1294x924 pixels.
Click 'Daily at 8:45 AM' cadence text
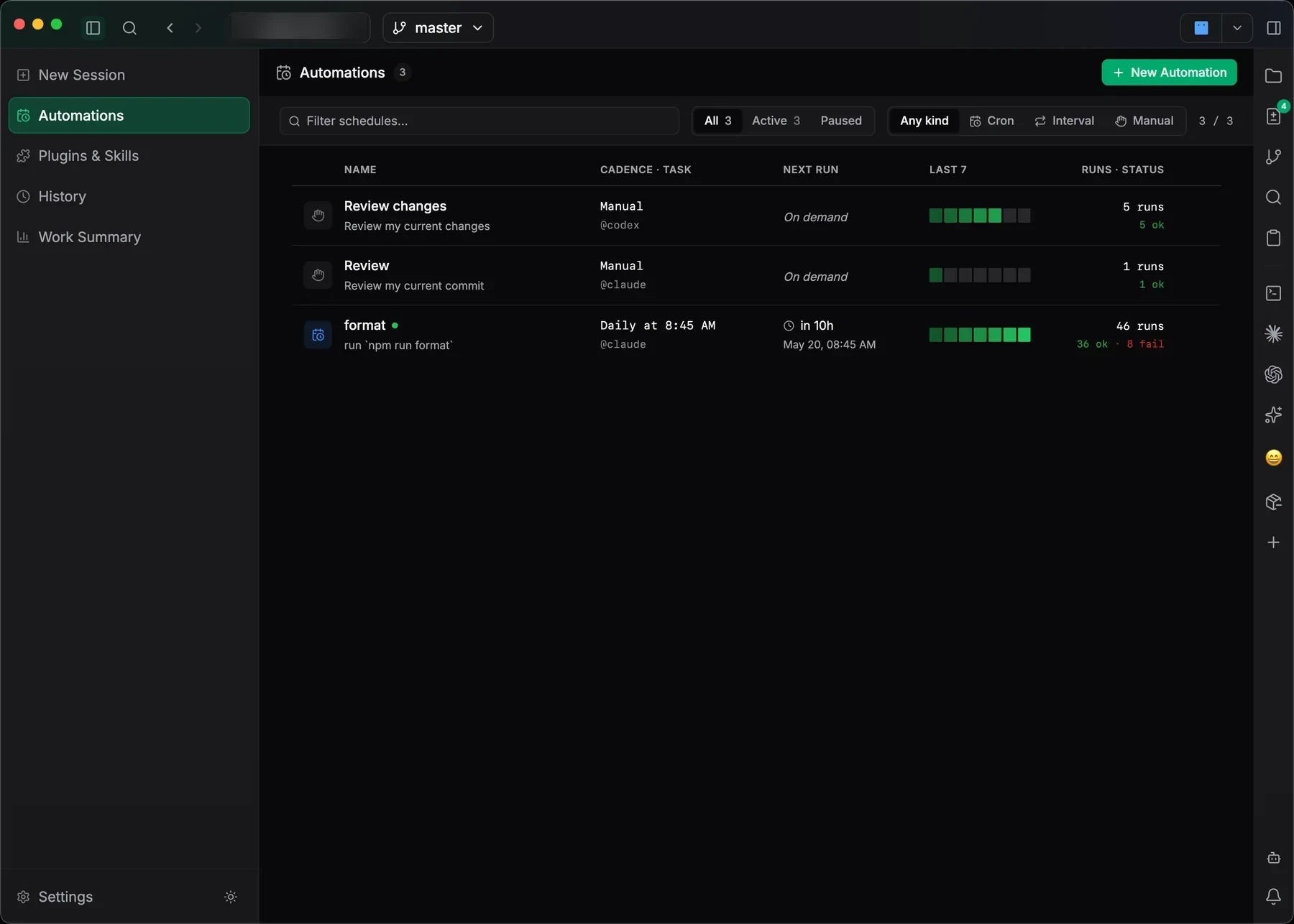(658, 325)
